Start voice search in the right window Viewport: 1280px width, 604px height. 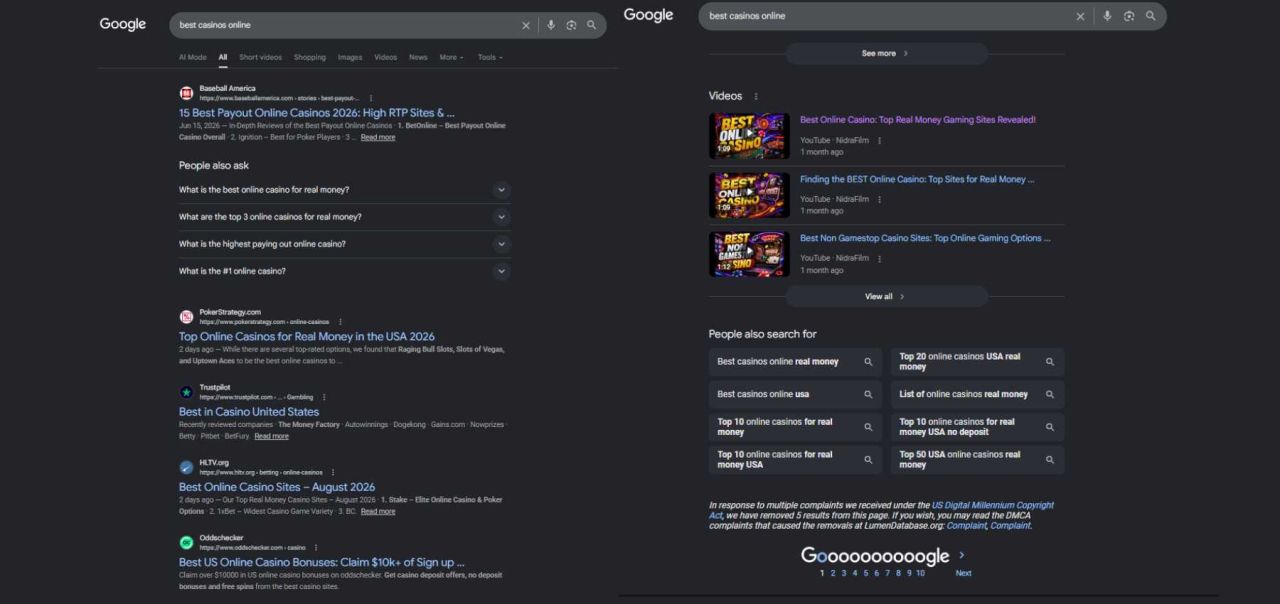coord(1107,16)
